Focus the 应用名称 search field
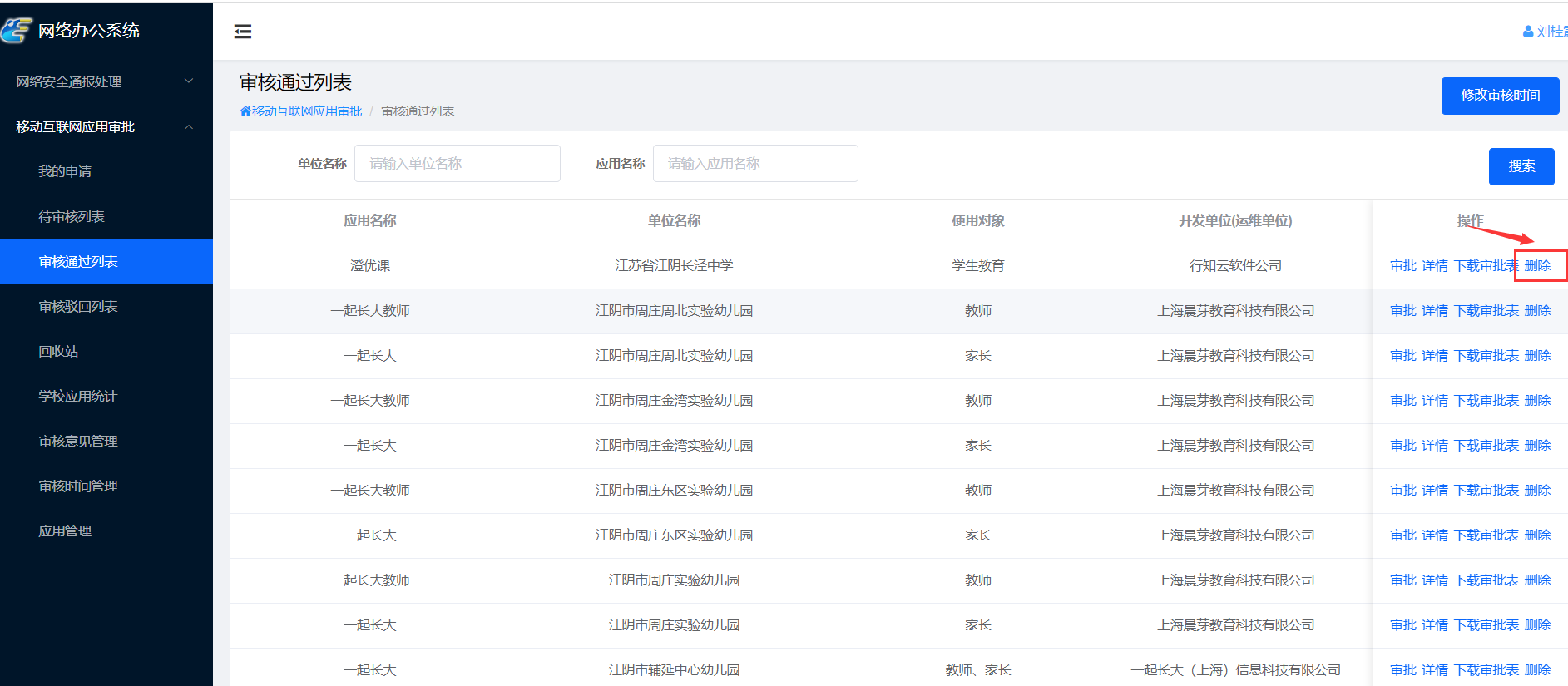This screenshot has height=686, width=1568. [x=754, y=164]
